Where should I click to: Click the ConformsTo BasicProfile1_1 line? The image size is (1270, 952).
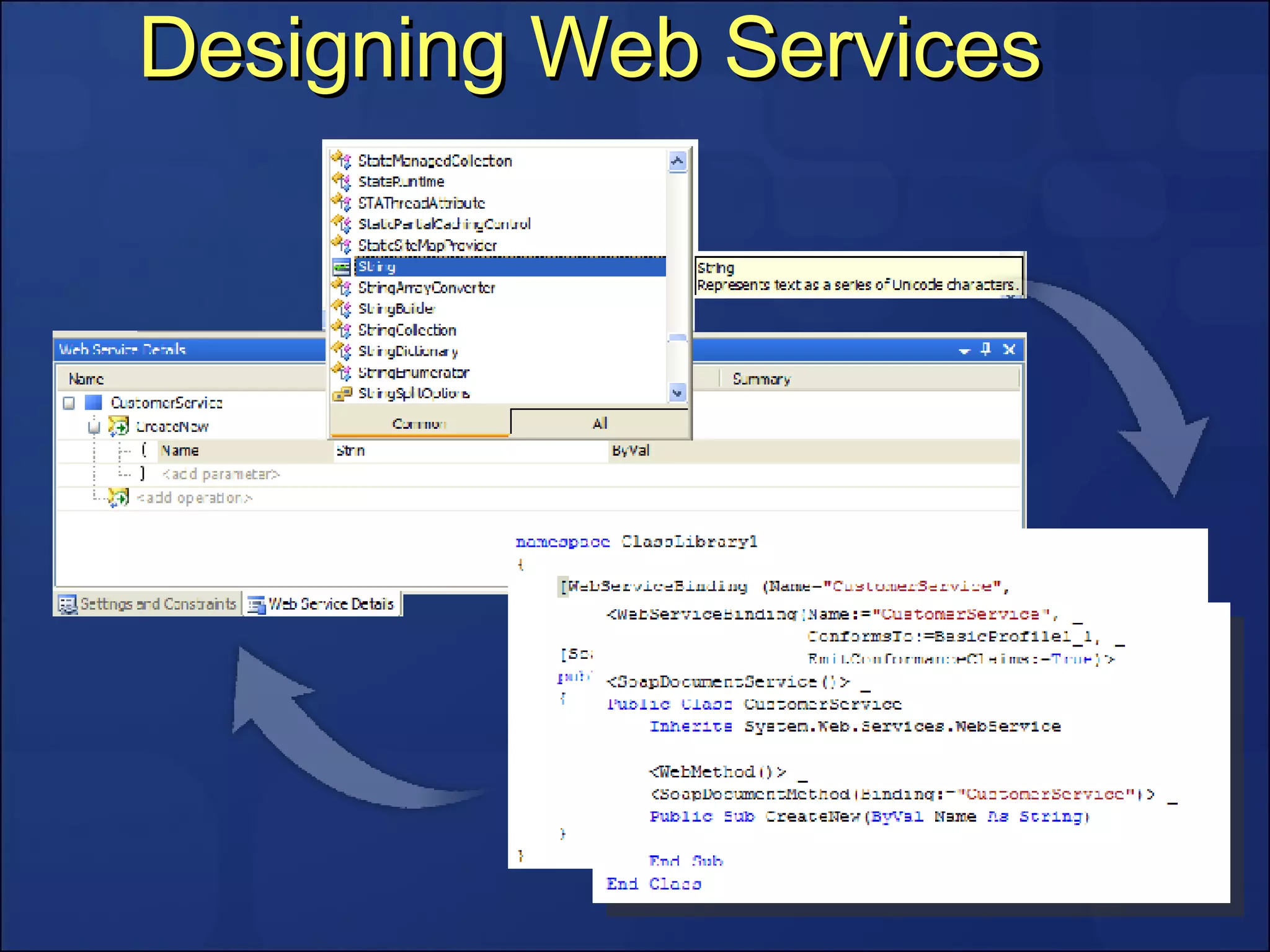(965, 637)
